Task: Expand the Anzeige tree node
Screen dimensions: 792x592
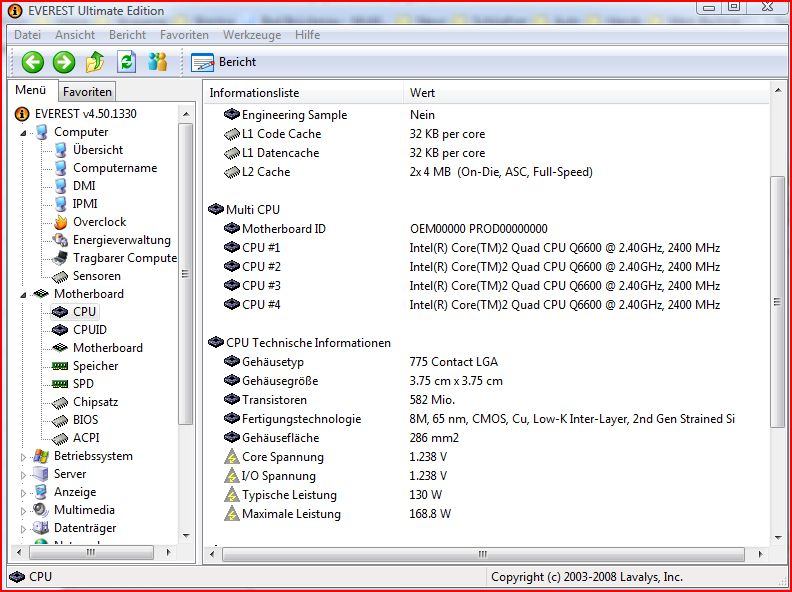Action: (x=23, y=492)
